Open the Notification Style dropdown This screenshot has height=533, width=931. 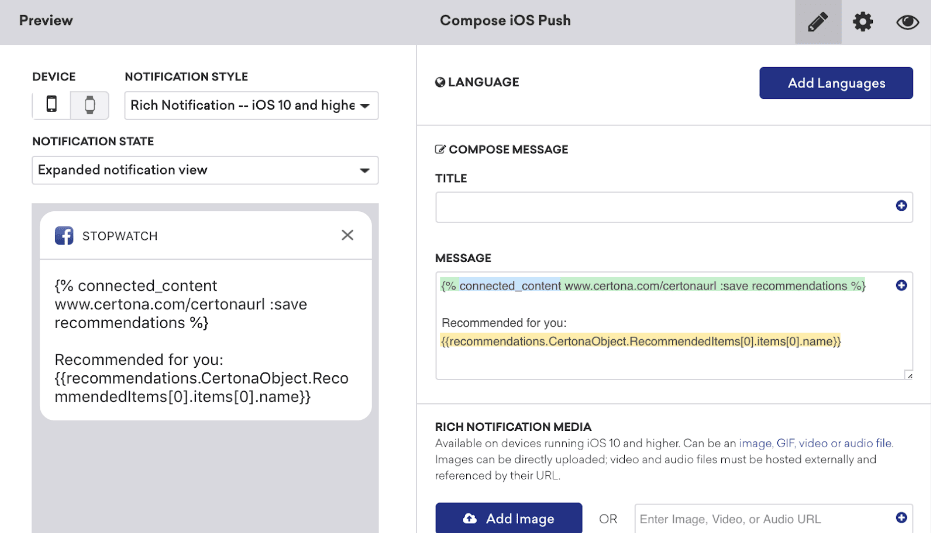pos(251,105)
